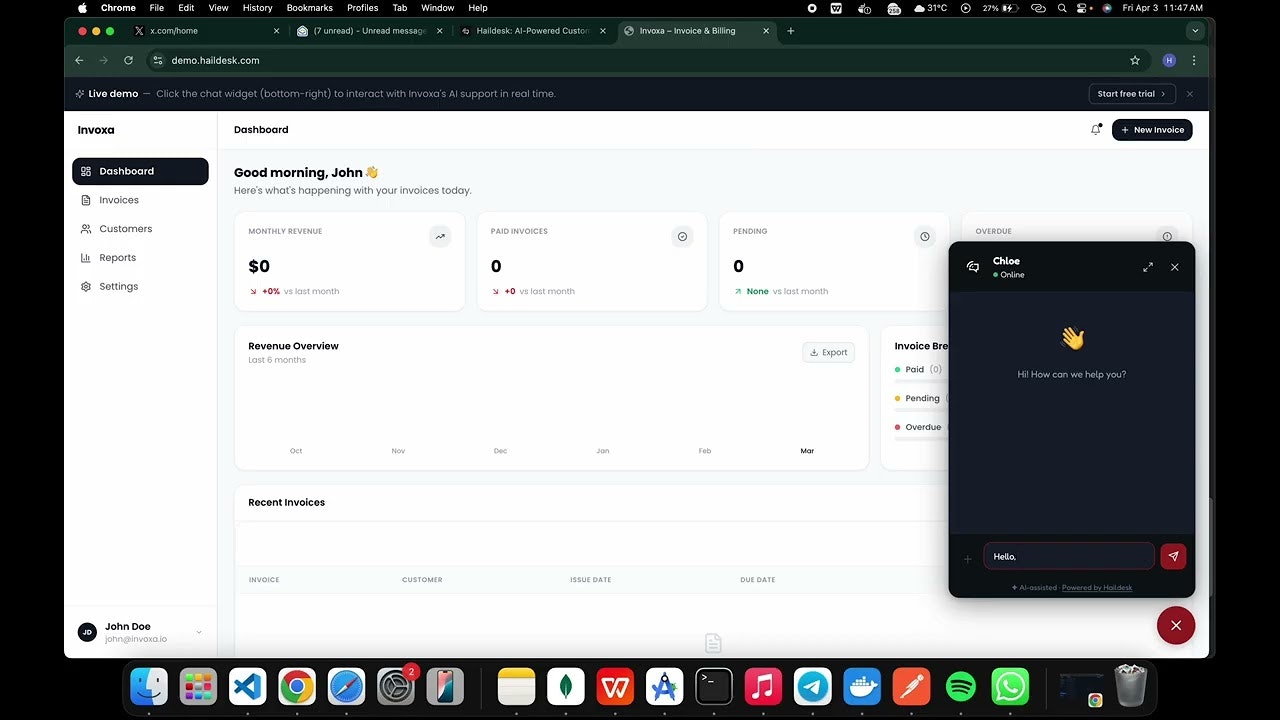Click the JD user avatar
Screen dimensions: 1280x720
87,632
